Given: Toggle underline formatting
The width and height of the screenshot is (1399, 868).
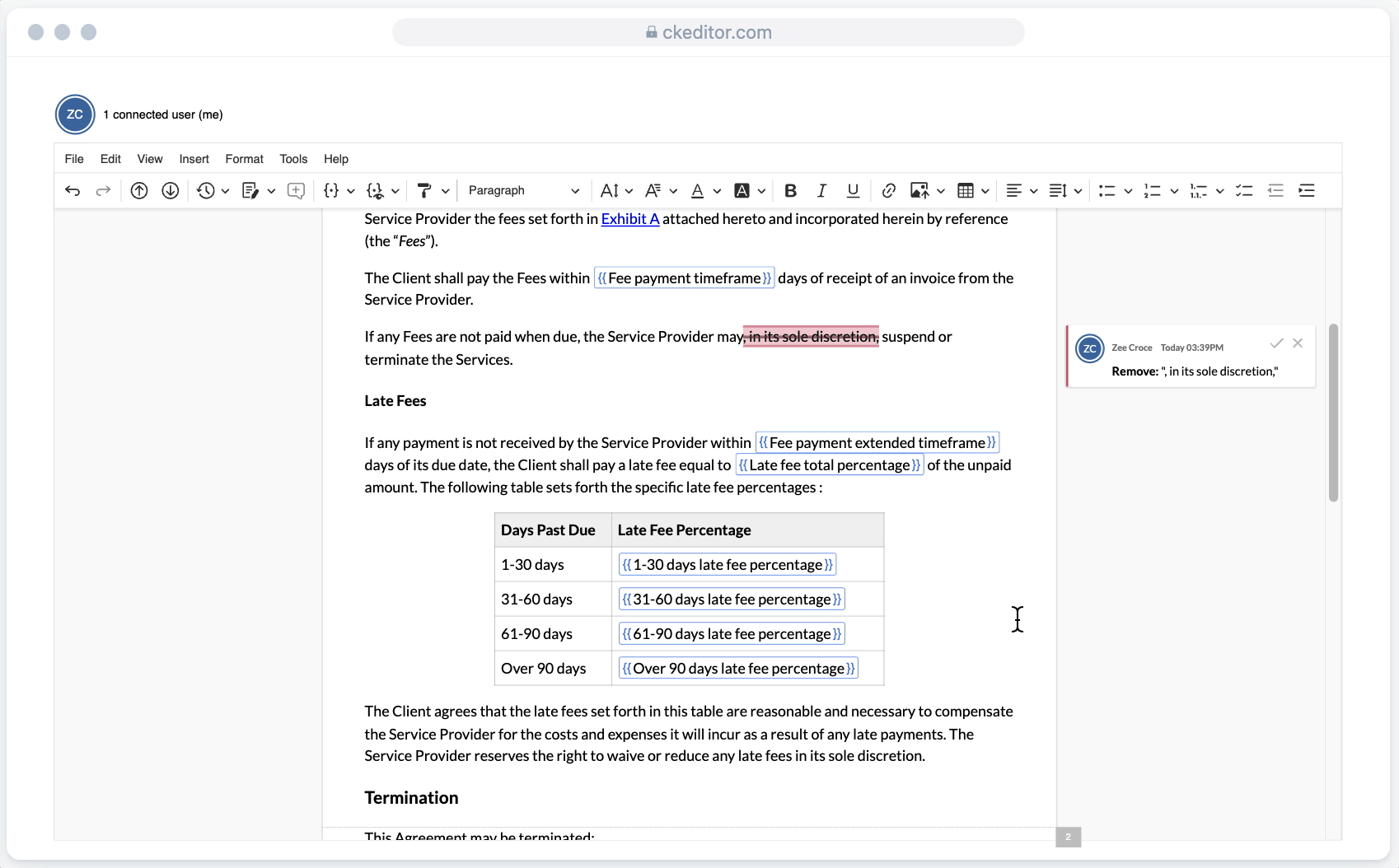Looking at the screenshot, I should click(x=853, y=191).
